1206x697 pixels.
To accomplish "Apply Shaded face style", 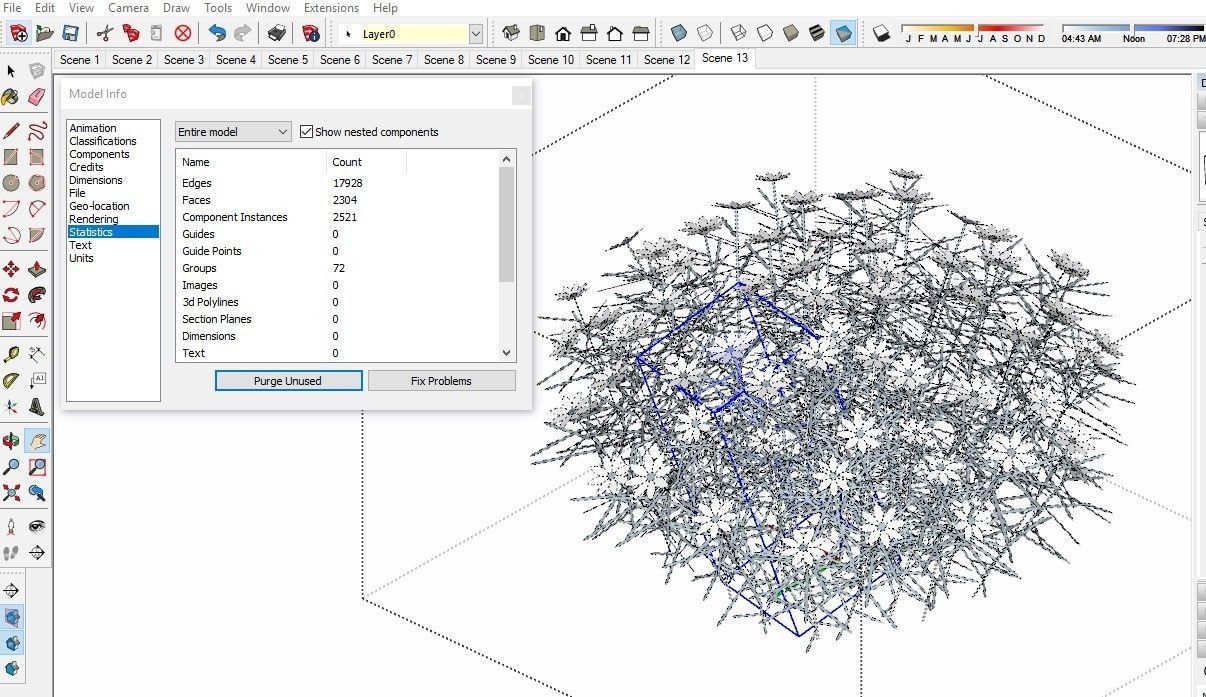I will [x=791, y=33].
